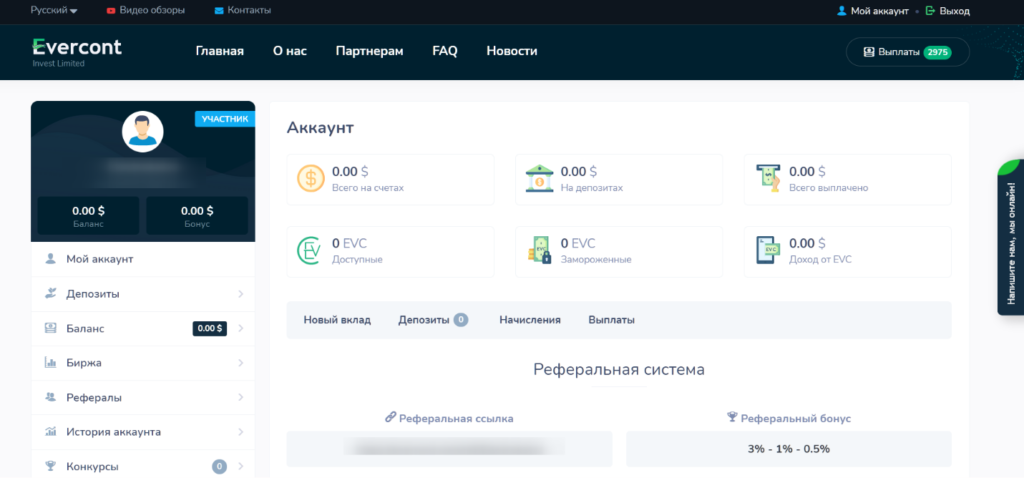Switch to the Новый вклад tab
The height and width of the screenshot is (478, 1024).
[337, 320]
